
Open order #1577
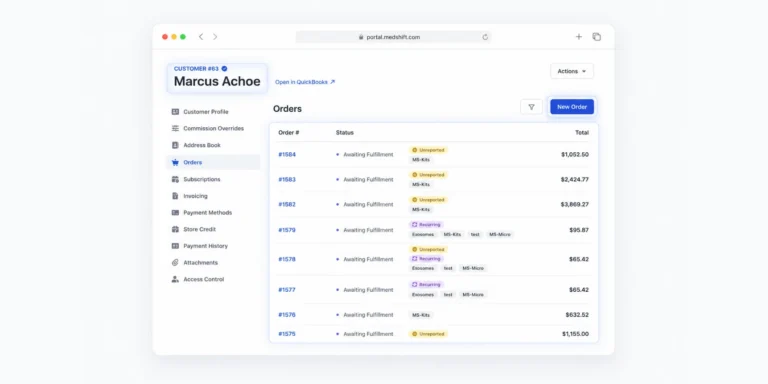(x=287, y=289)
